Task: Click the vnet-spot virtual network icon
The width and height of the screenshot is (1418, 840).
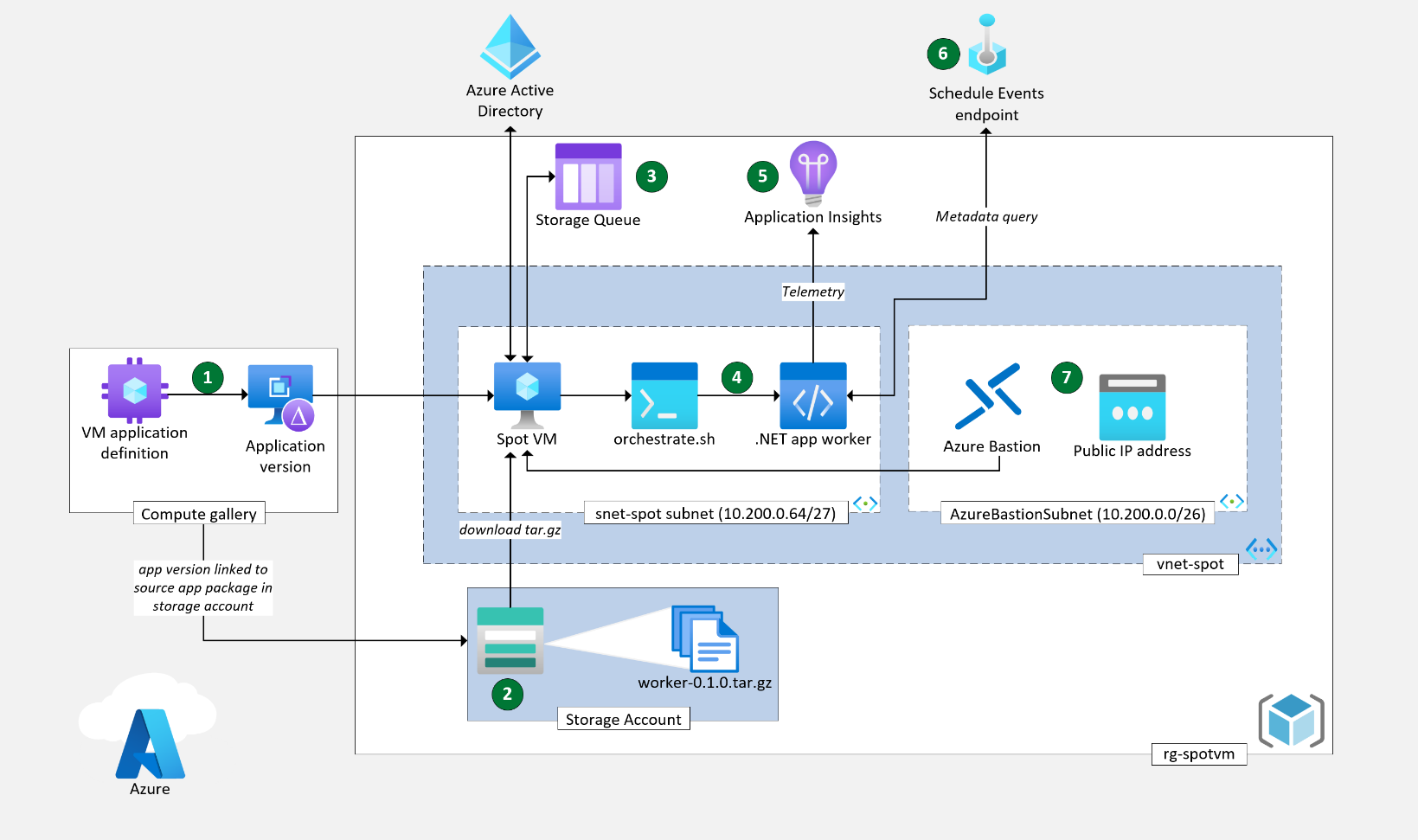Action: (x=1261, y=548)
